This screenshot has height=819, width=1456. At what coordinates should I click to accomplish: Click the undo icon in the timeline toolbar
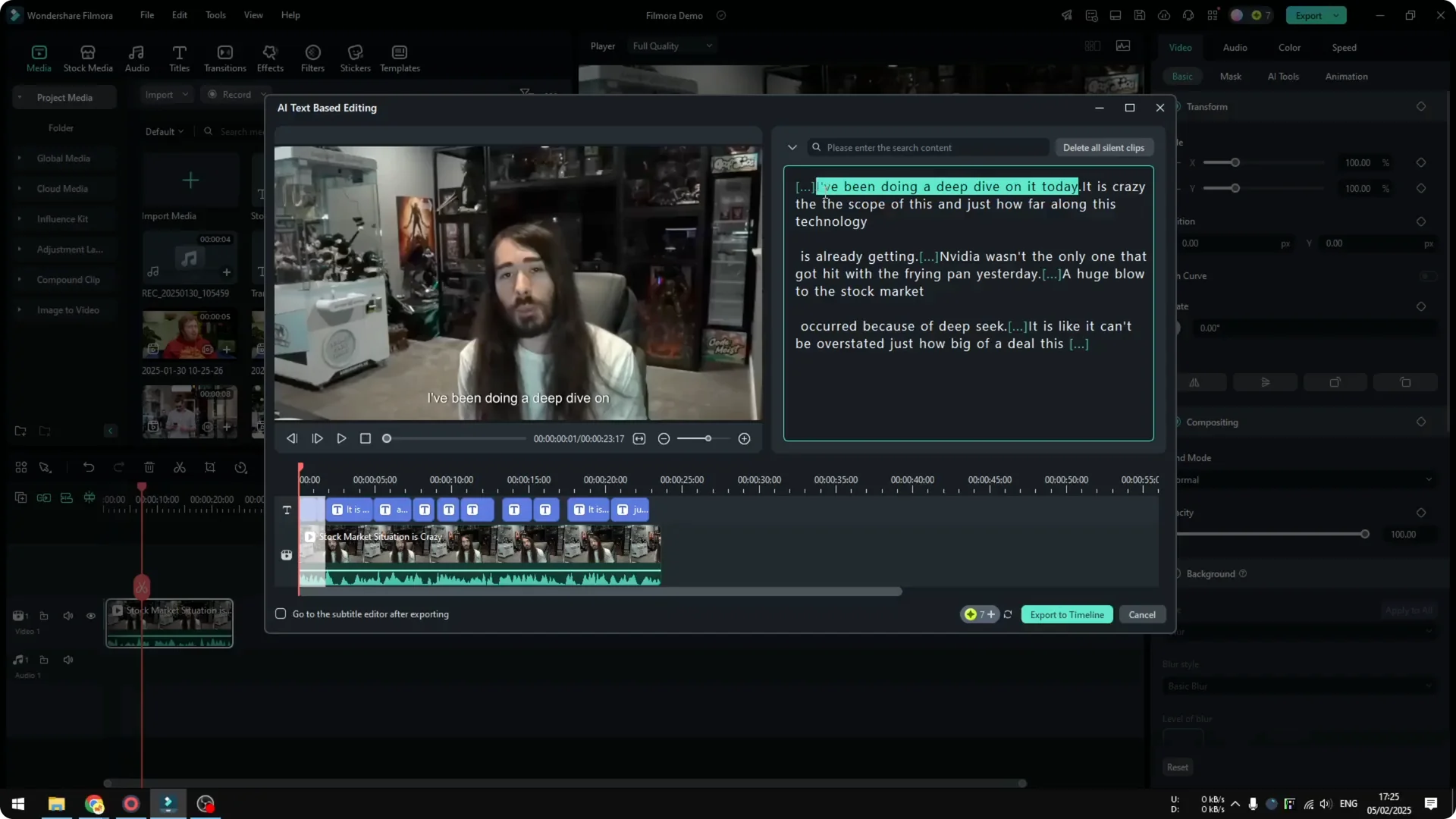pyautogui.click(x=89, y=467)
